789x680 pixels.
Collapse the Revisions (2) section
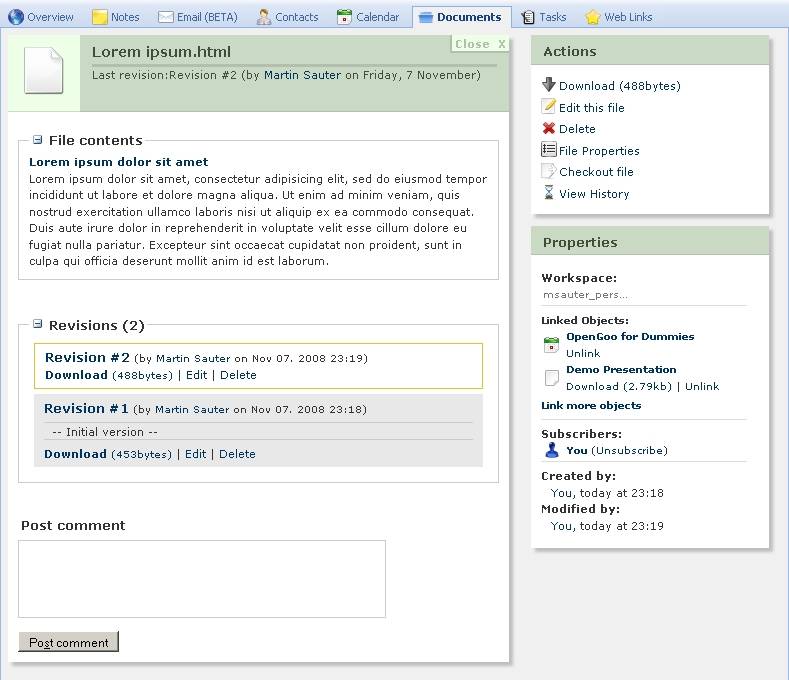tap(38, 324)
